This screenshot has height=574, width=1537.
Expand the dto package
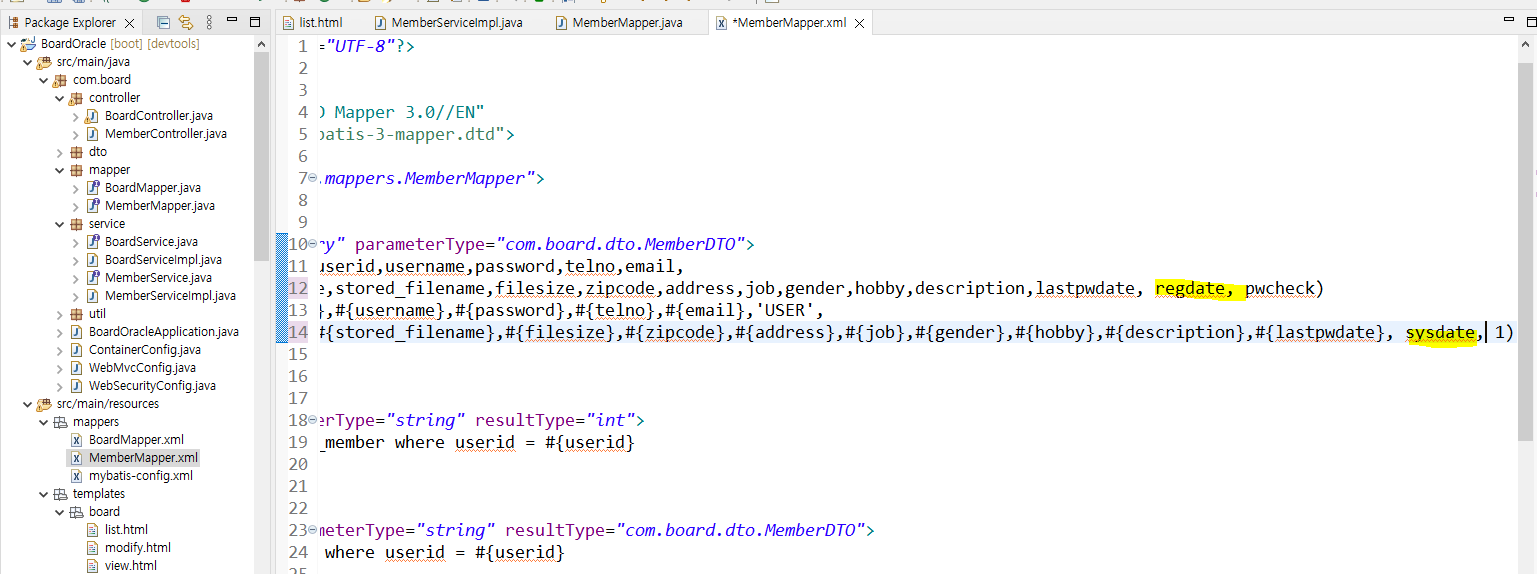[59, 152]
